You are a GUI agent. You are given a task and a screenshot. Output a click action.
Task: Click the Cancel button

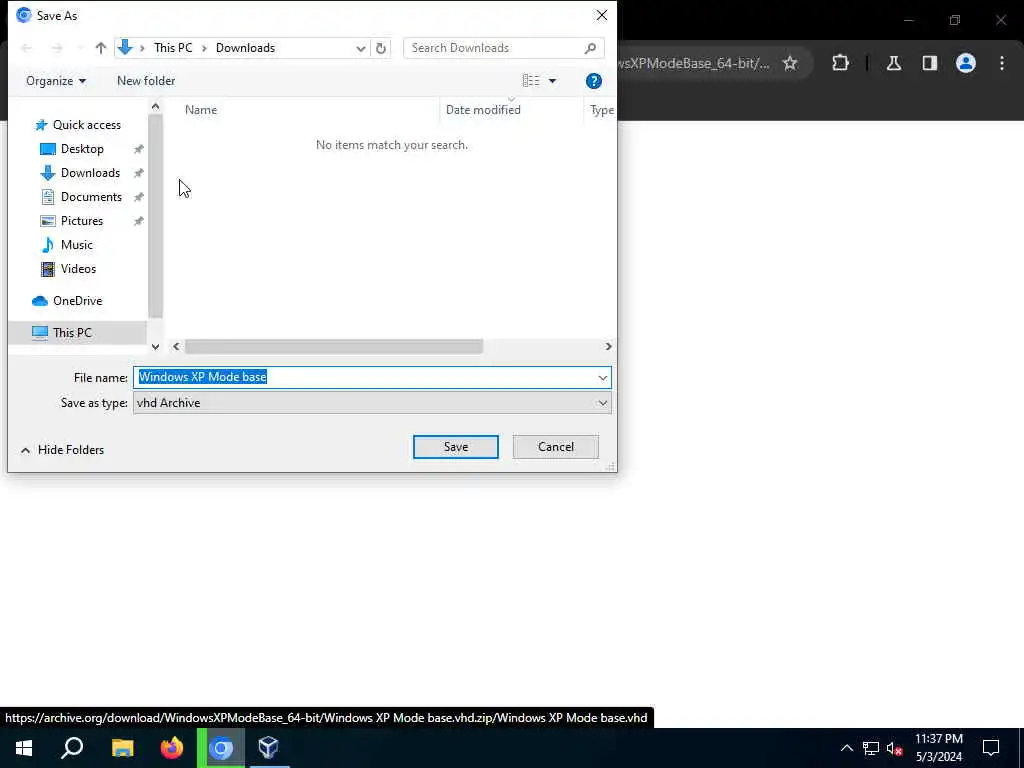coord(556,447)
